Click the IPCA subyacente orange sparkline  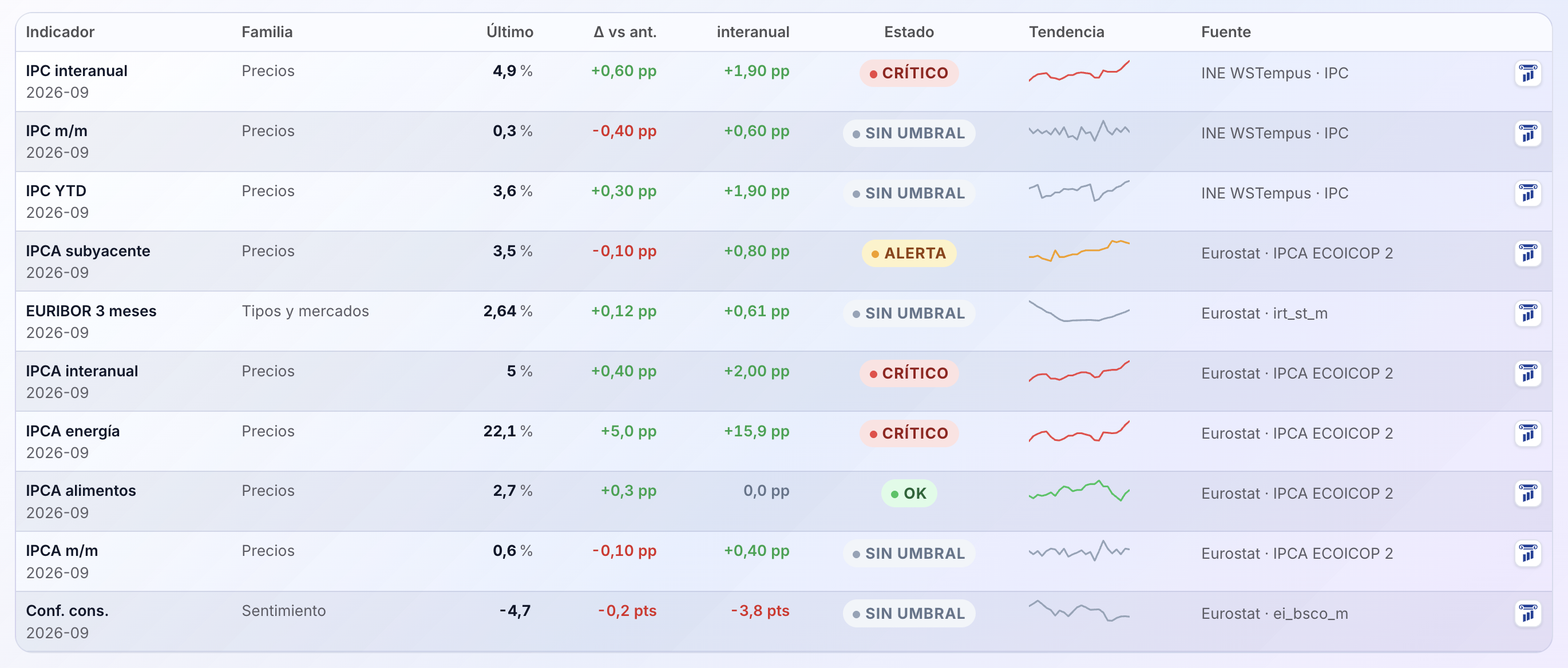1079,250
